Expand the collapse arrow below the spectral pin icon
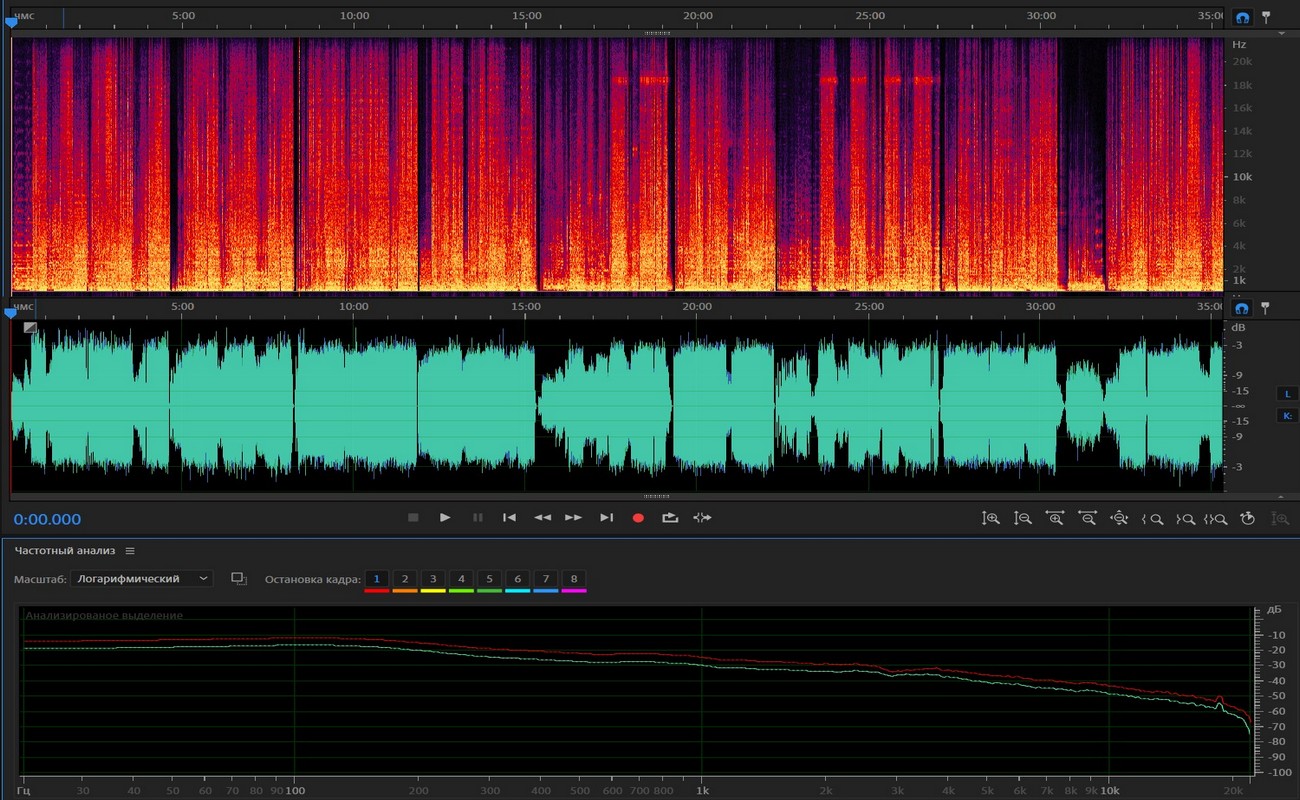 [x=1282, y=33]
